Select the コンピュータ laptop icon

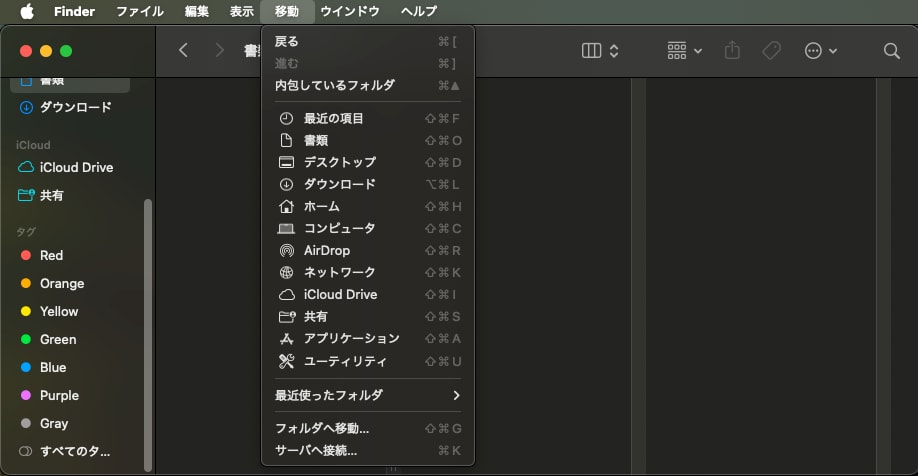286,228
